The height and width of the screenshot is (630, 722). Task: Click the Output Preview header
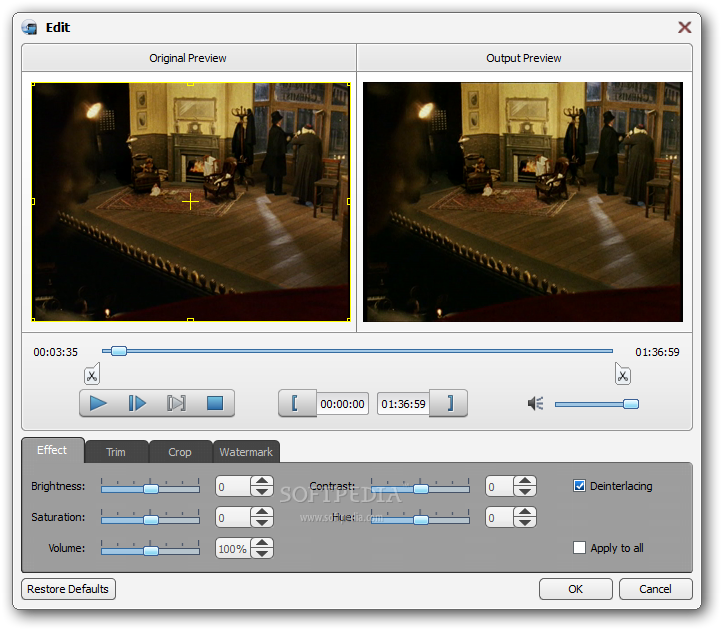[x=524, y=58]
